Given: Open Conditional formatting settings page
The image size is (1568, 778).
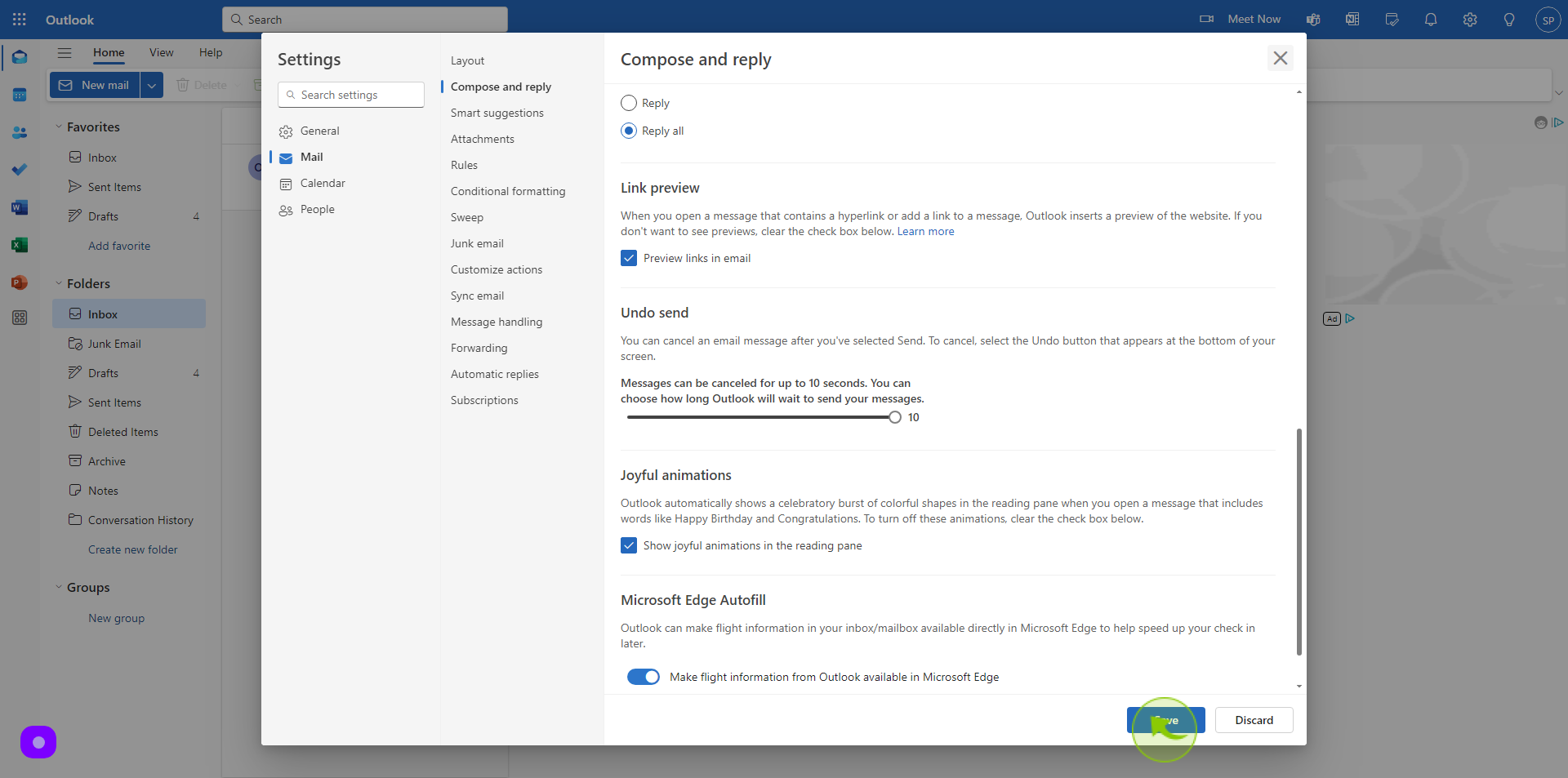Looking at the screenshot, I should 508,191.
